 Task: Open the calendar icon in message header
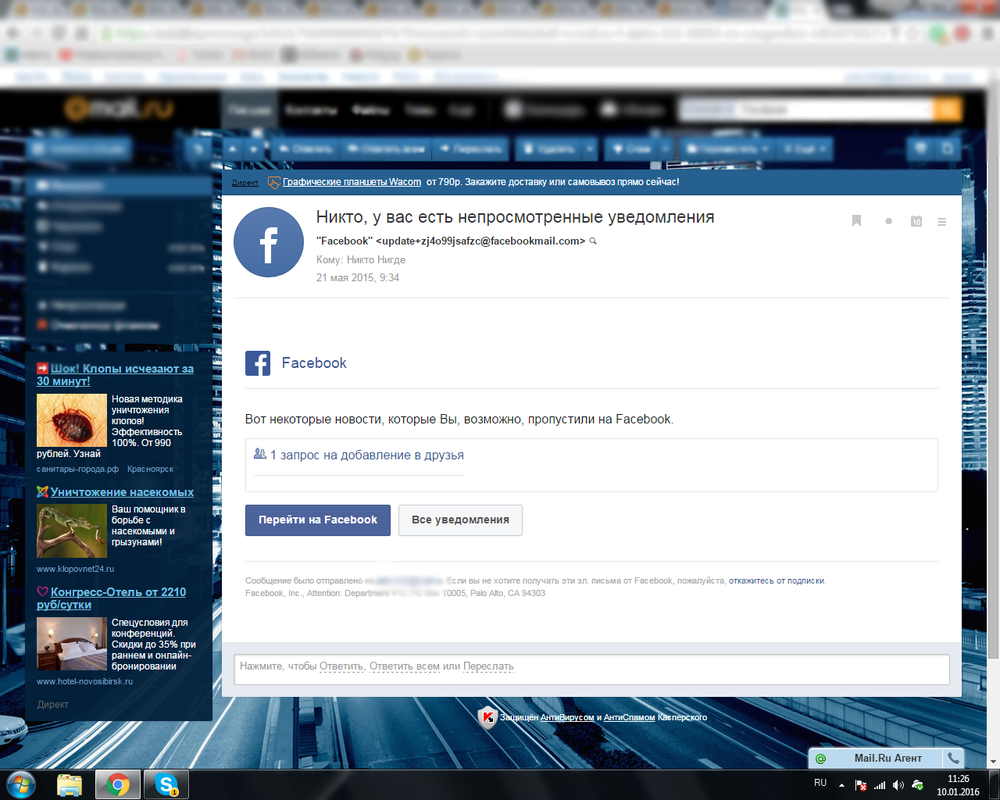point(916,221)
